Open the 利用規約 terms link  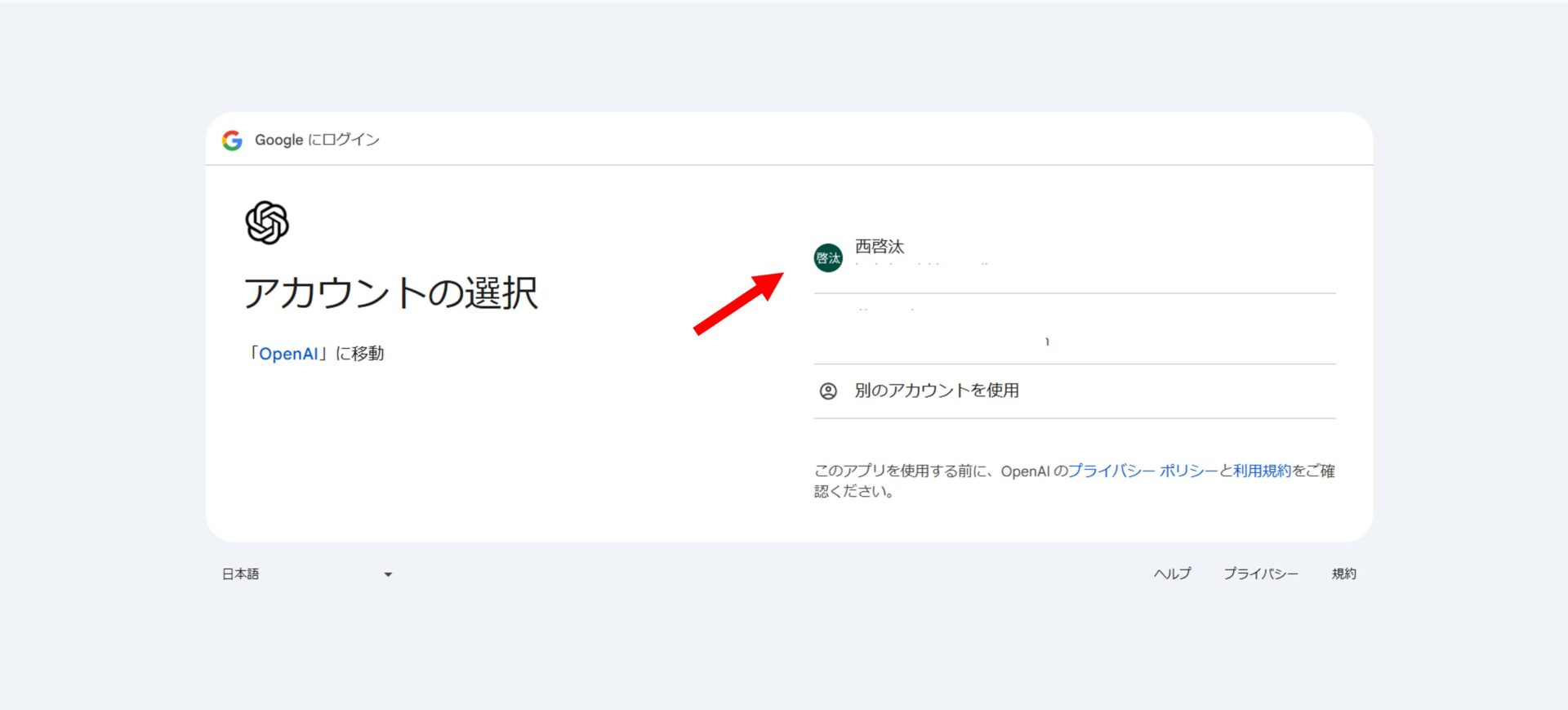[1262, 471]
